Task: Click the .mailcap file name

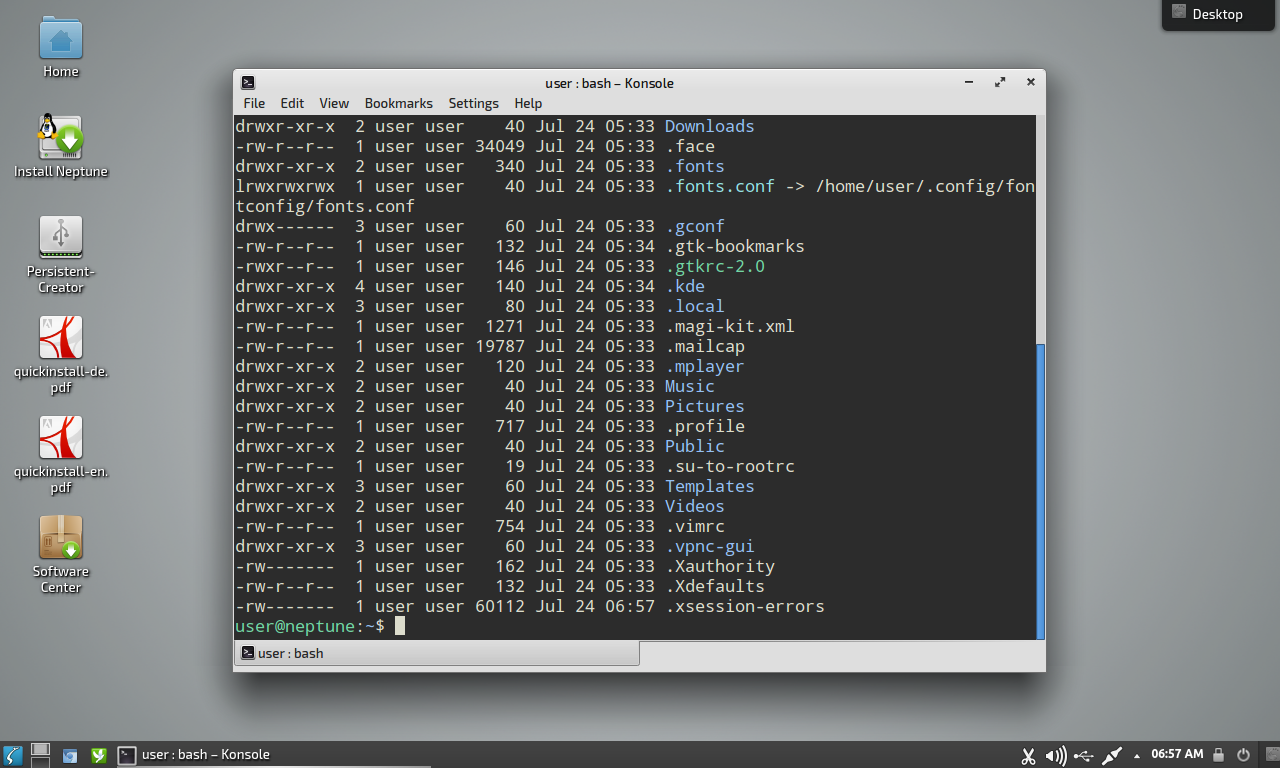Action: 704,346
